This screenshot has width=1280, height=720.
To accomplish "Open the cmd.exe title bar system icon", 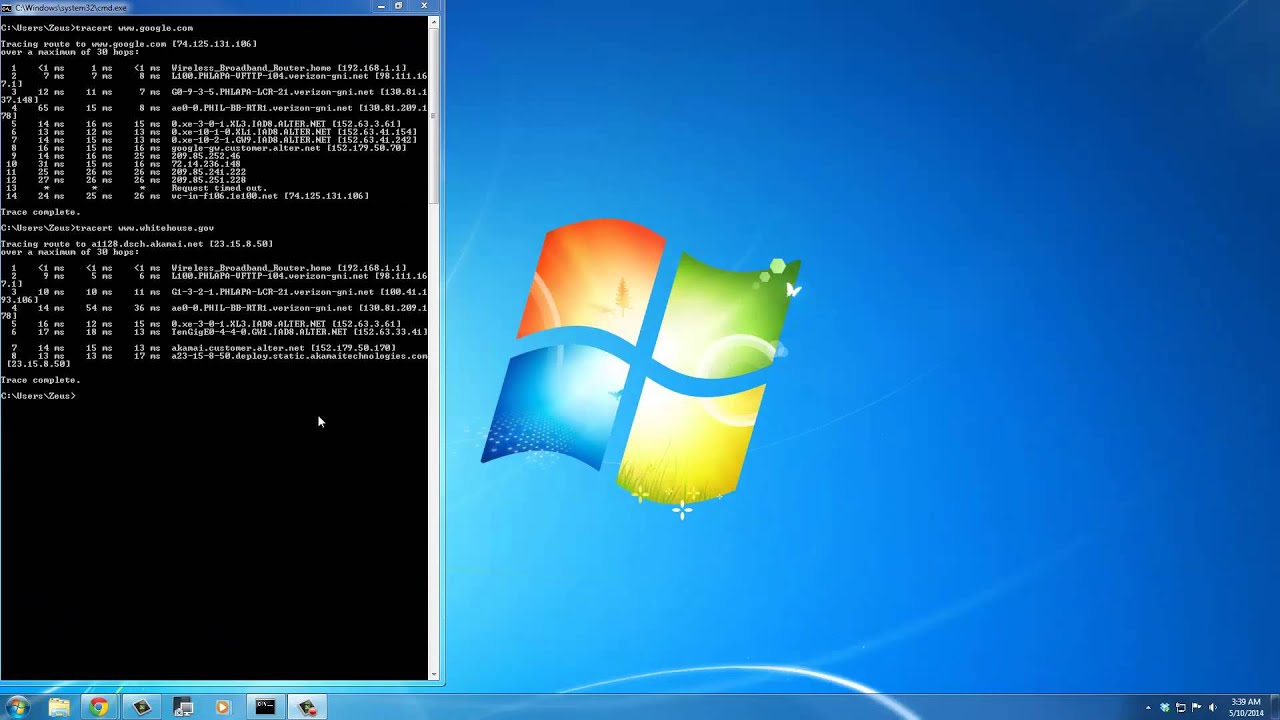I will click(x=7, y=7).
